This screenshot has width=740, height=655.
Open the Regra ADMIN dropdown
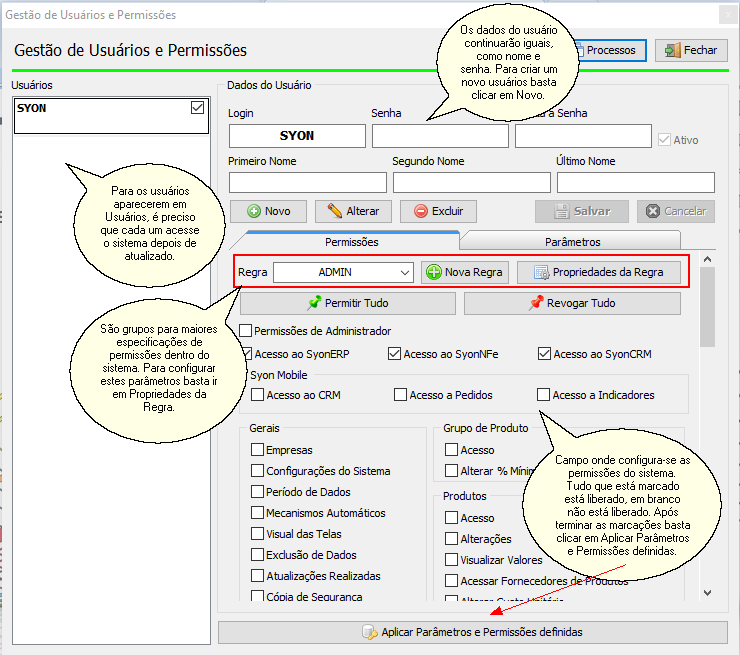click(404, 272)
